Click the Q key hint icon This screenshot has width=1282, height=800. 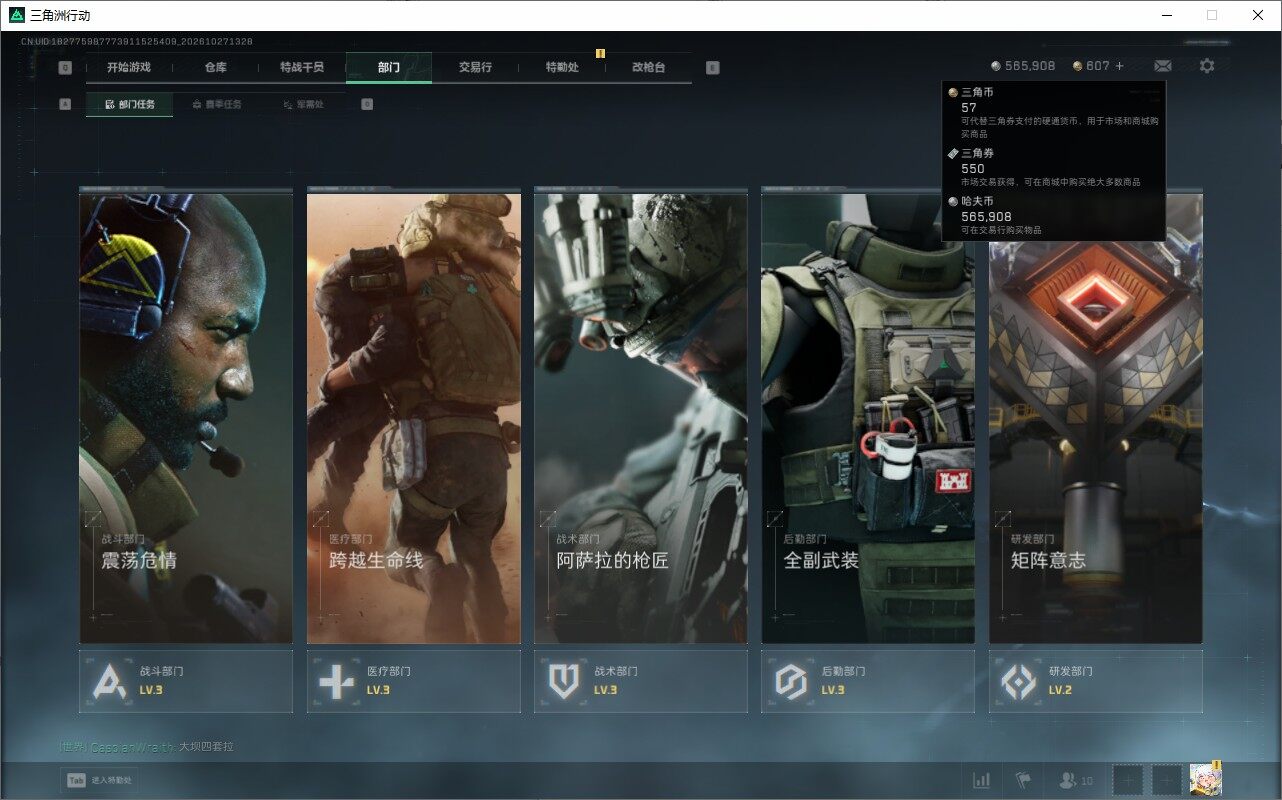[x=65, y=68]
